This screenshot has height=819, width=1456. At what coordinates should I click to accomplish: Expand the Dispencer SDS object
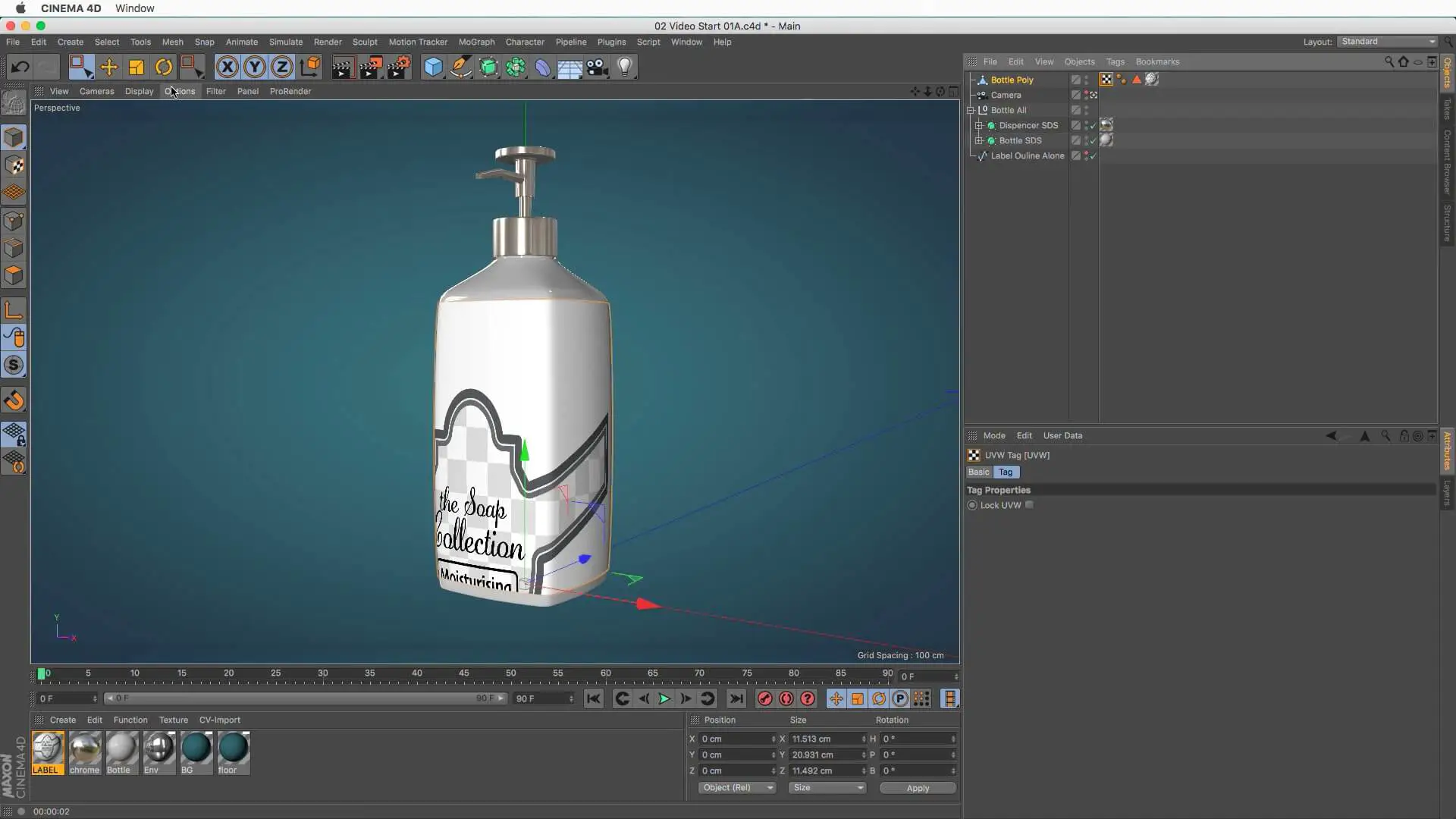pos(979,125)
